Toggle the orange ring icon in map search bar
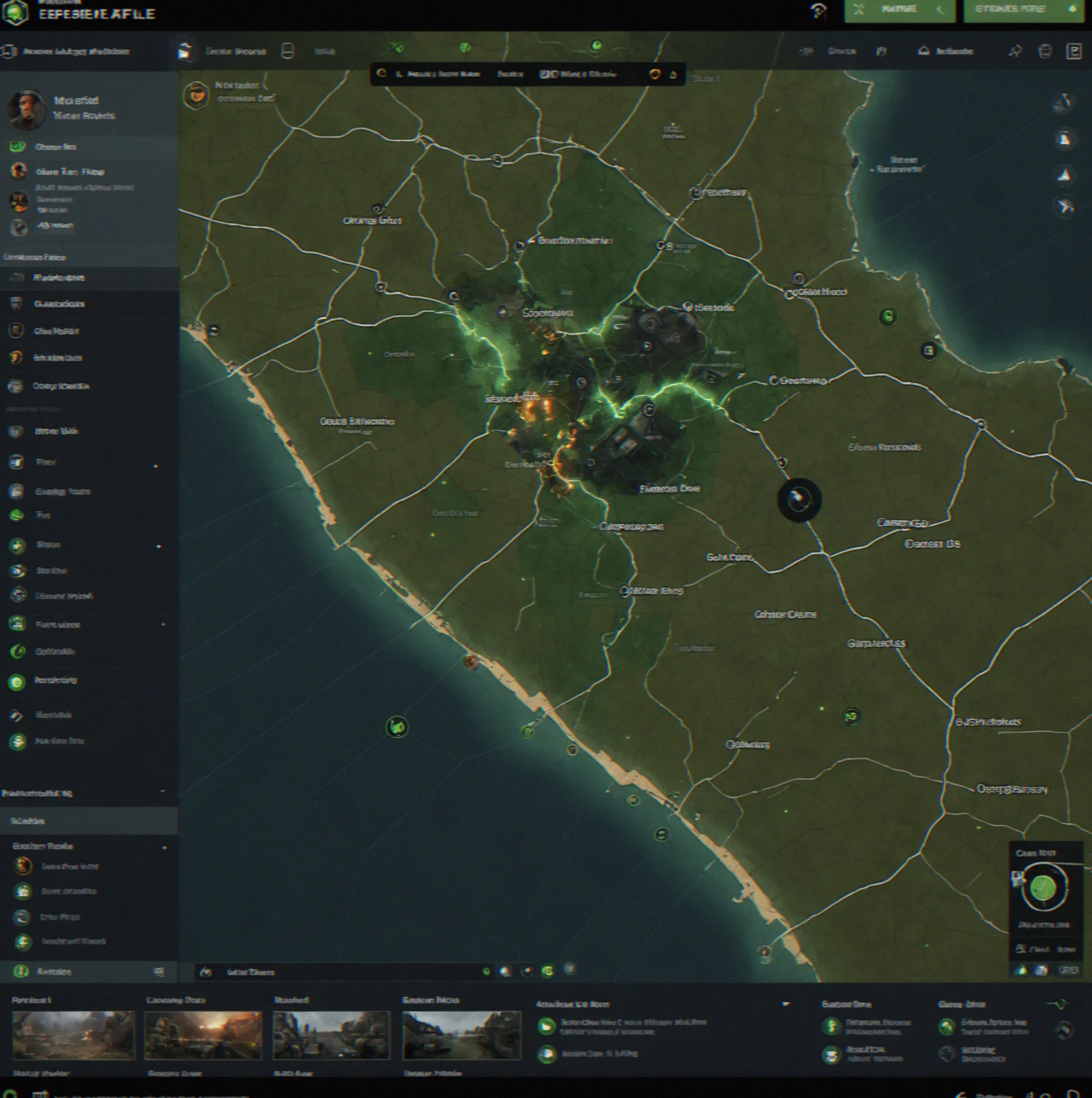This screenshot has width=1092, height=1098. pyautogui.click(x=654, y=74)
